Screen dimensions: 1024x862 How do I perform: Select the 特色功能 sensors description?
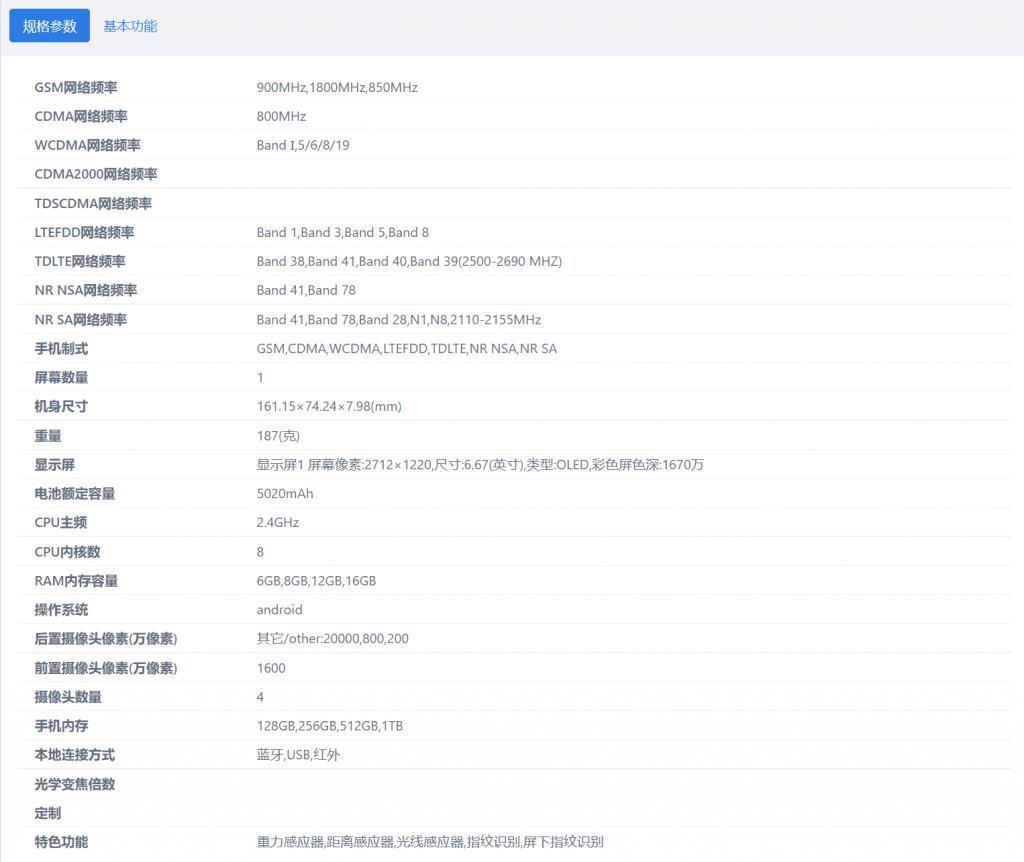click(x=430, y=841)
